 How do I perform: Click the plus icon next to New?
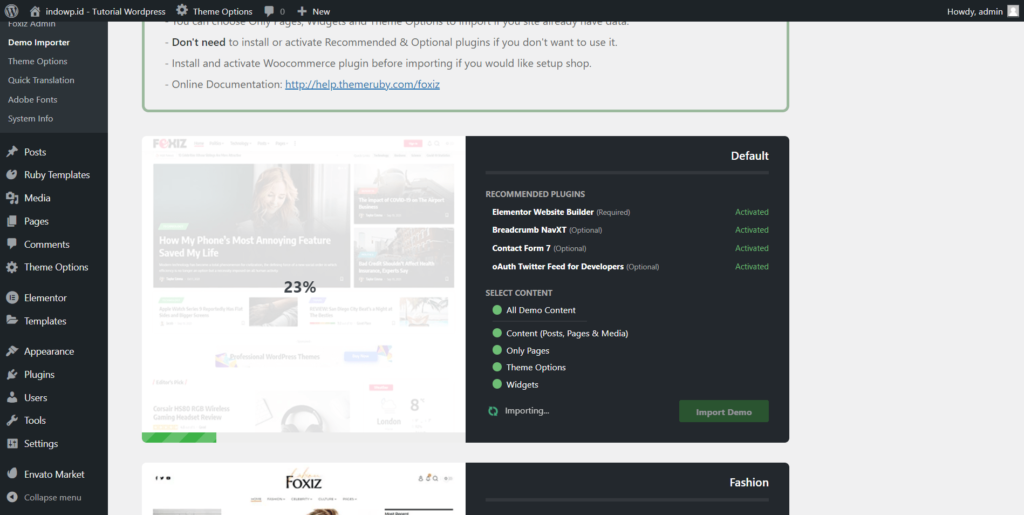[x=302, y=11]
